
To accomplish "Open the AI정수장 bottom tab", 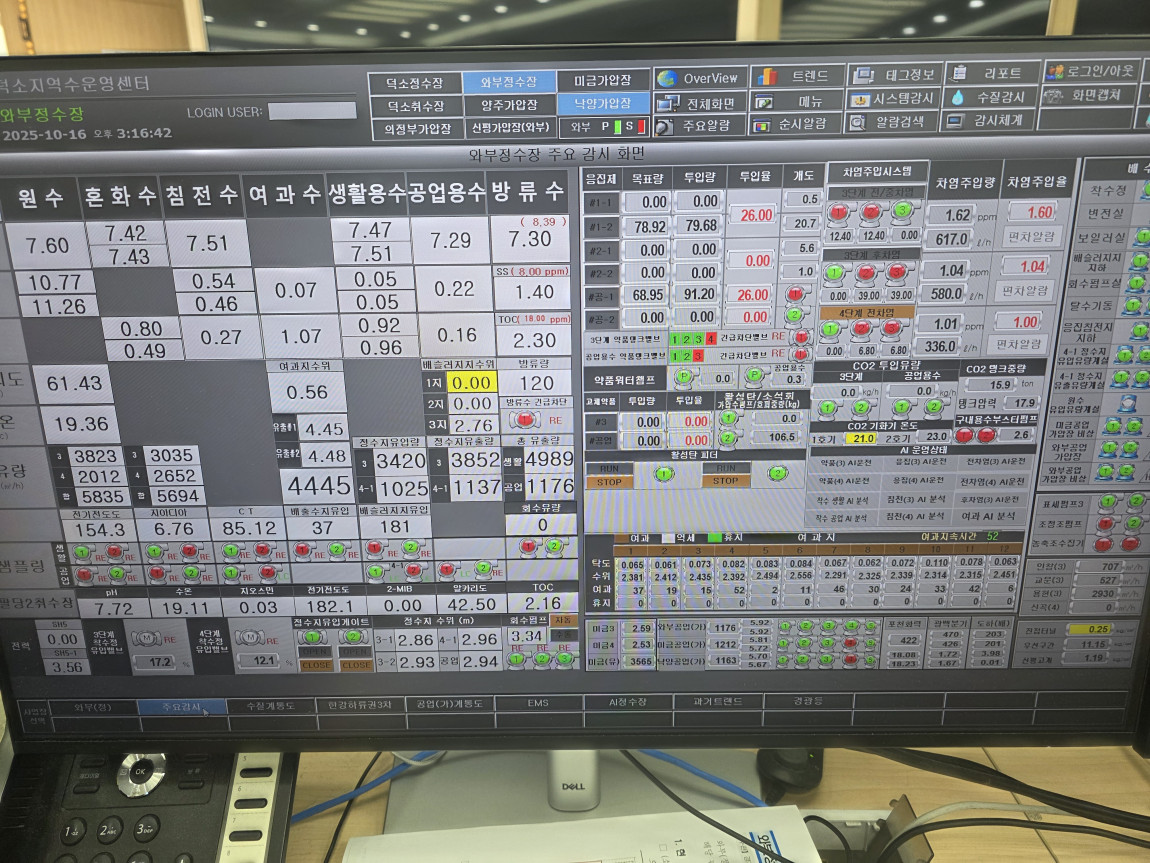I will click(x=628, y=702).
